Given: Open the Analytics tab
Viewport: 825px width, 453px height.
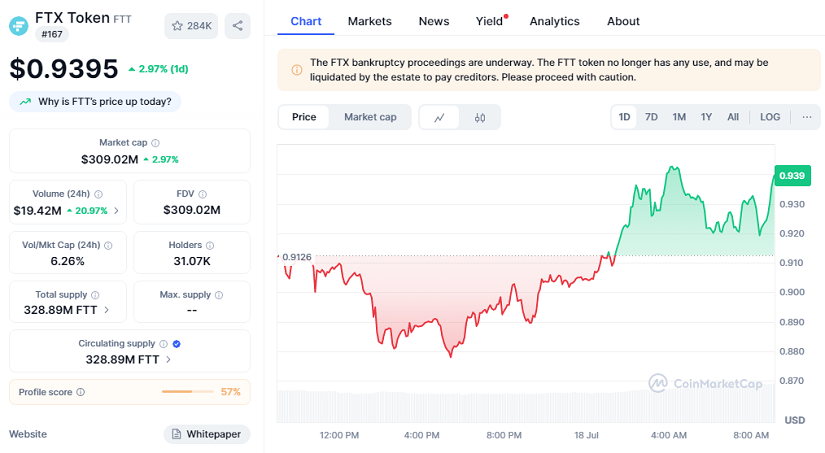Looking at the screenshot, I should (x=555, y=22).
